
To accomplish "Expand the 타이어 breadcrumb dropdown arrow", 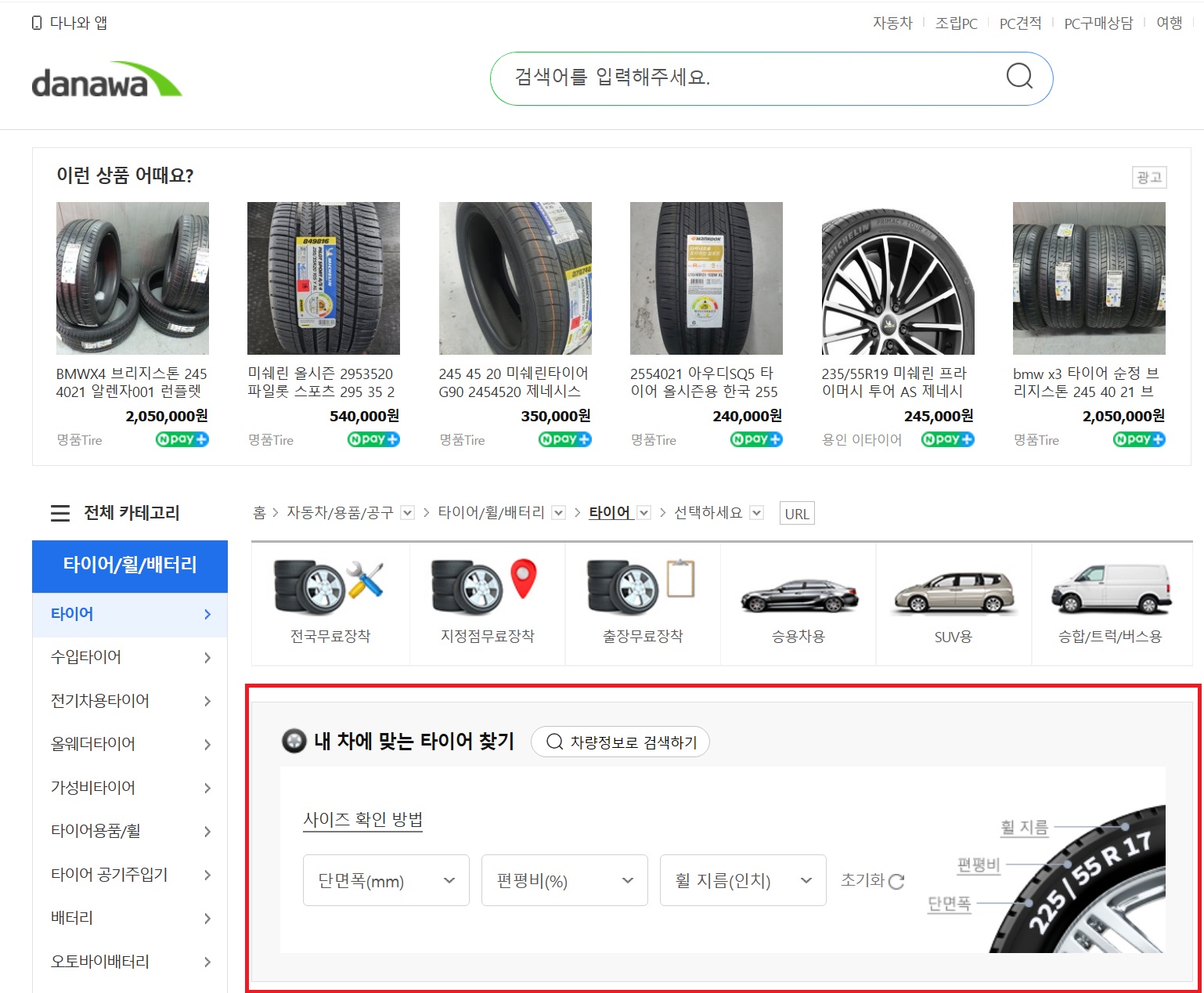I will (643, 513).
